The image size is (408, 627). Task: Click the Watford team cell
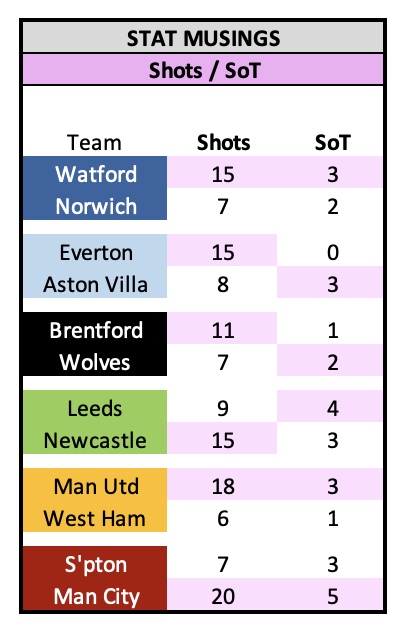click(x=95, y=172)
